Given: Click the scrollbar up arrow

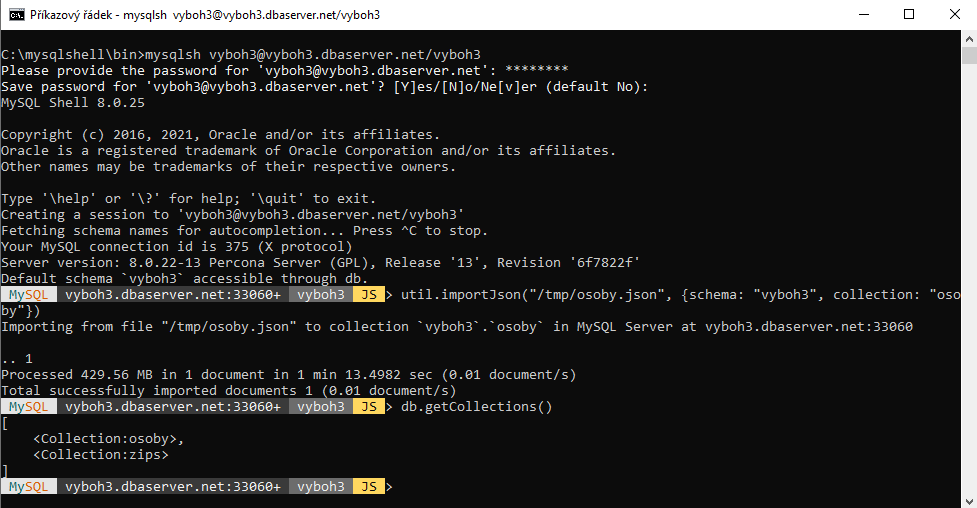Looking at the screenshot, I should pos(969,39).
